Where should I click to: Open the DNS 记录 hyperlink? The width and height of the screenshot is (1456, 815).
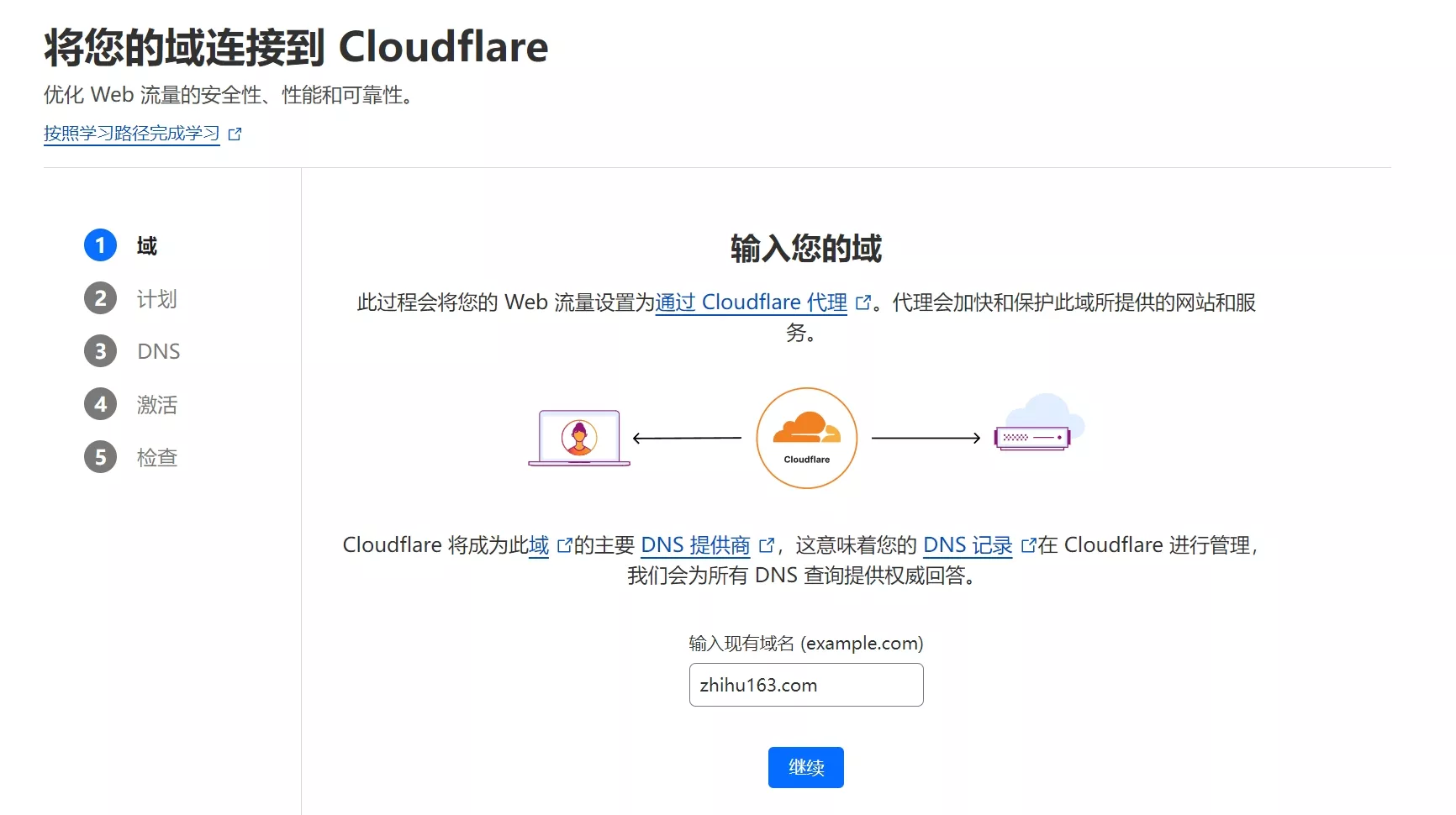pos(967,545)
